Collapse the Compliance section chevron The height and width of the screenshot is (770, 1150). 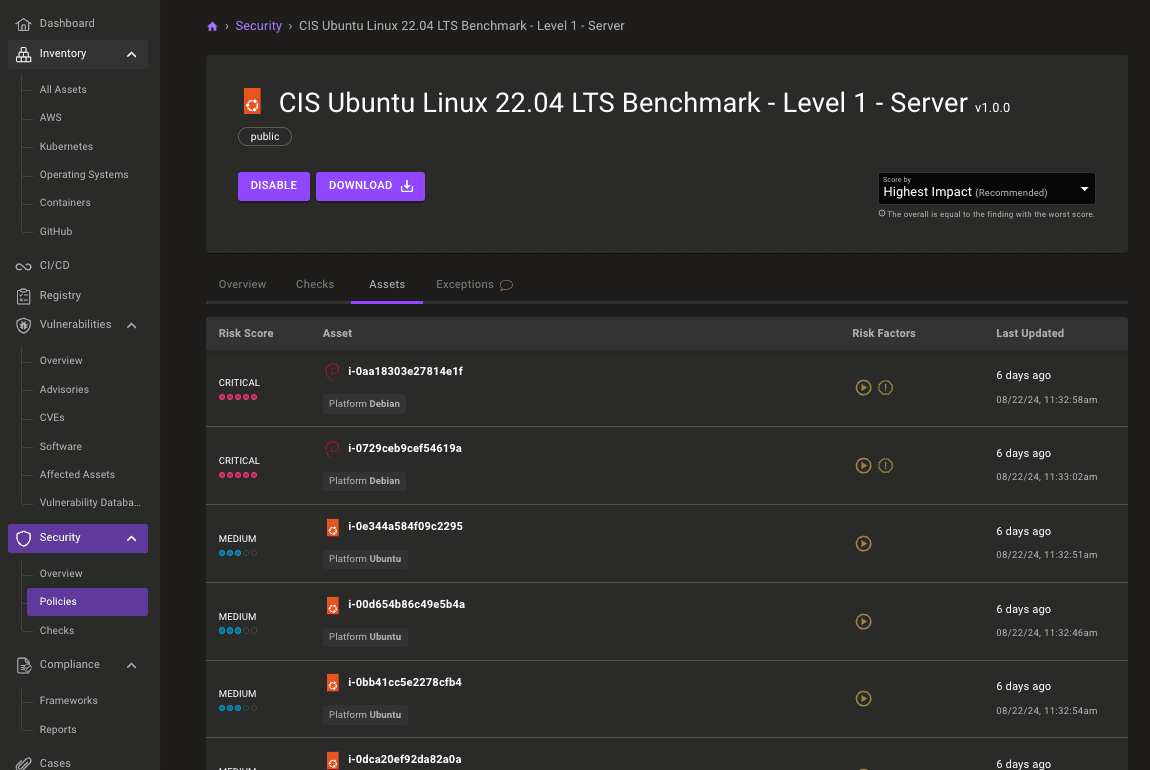pyautogui.click(x=131, y=665)
